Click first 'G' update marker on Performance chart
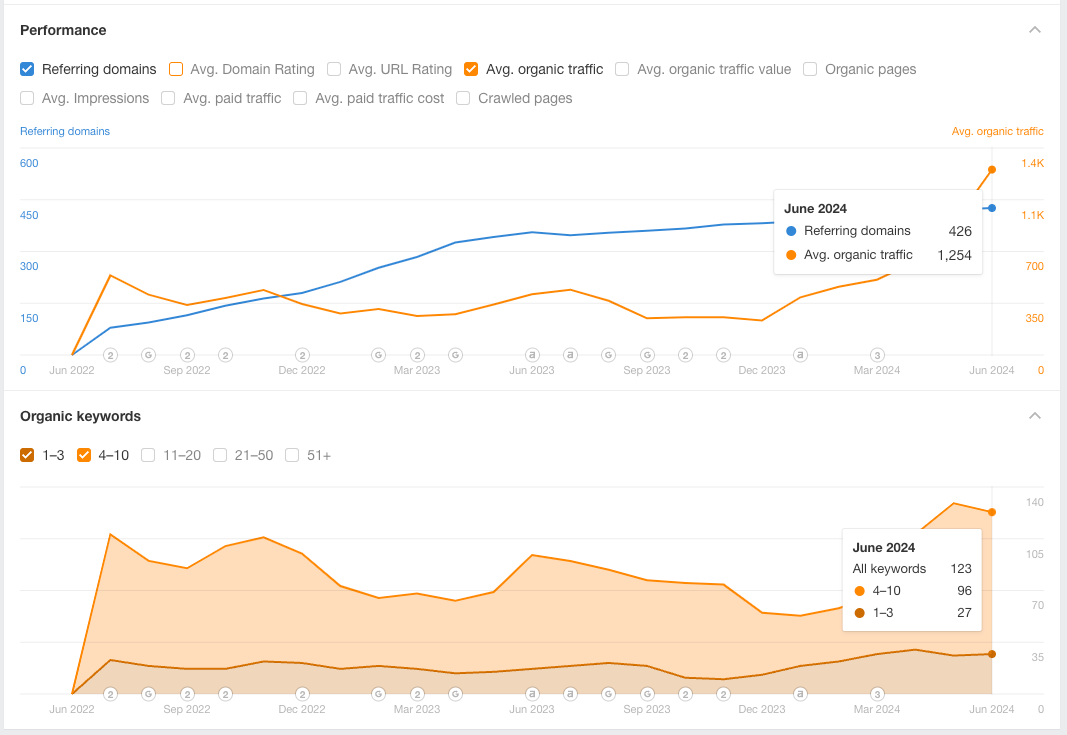This screenshot has width=1067, height=735. [148, 355]
